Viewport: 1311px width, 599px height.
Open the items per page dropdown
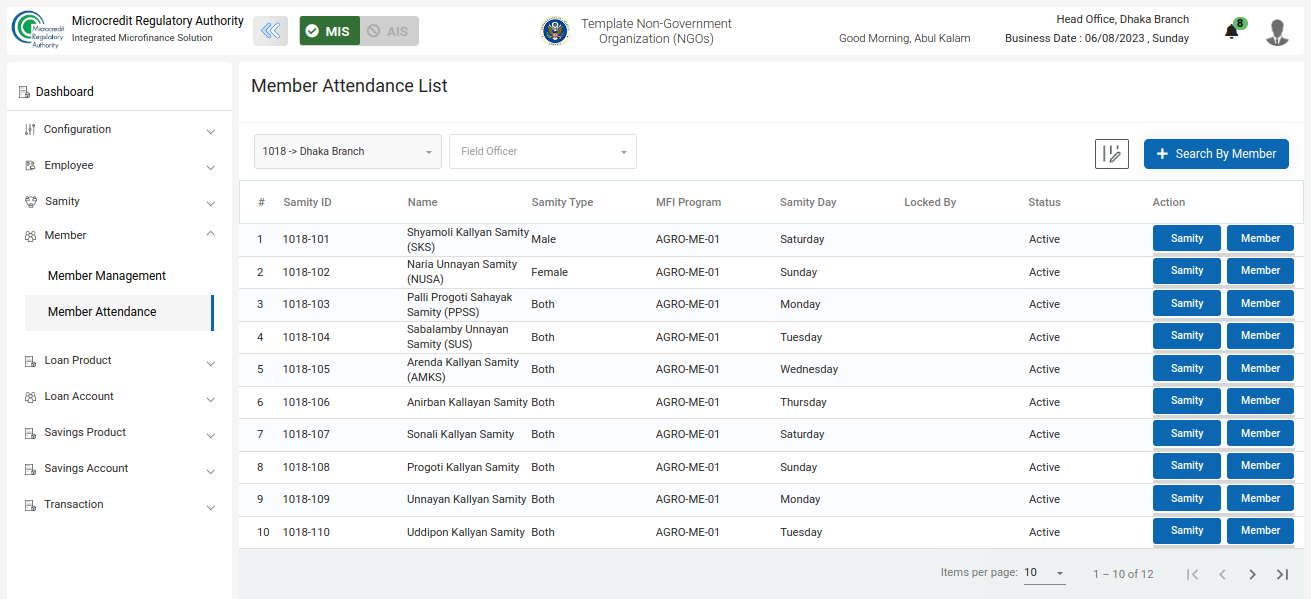(1045, 574)
